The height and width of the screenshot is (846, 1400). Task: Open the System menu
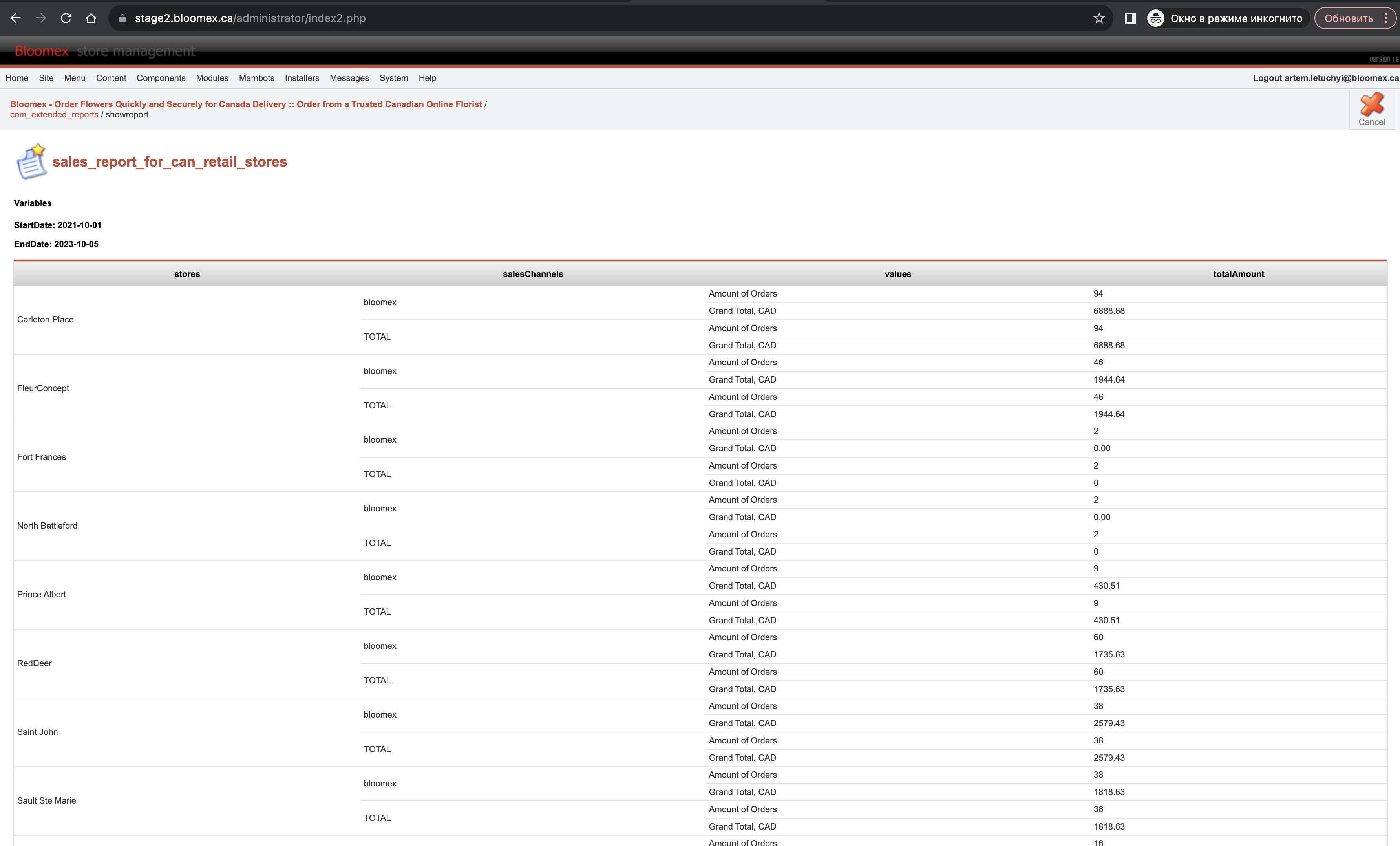pos(394,78)
